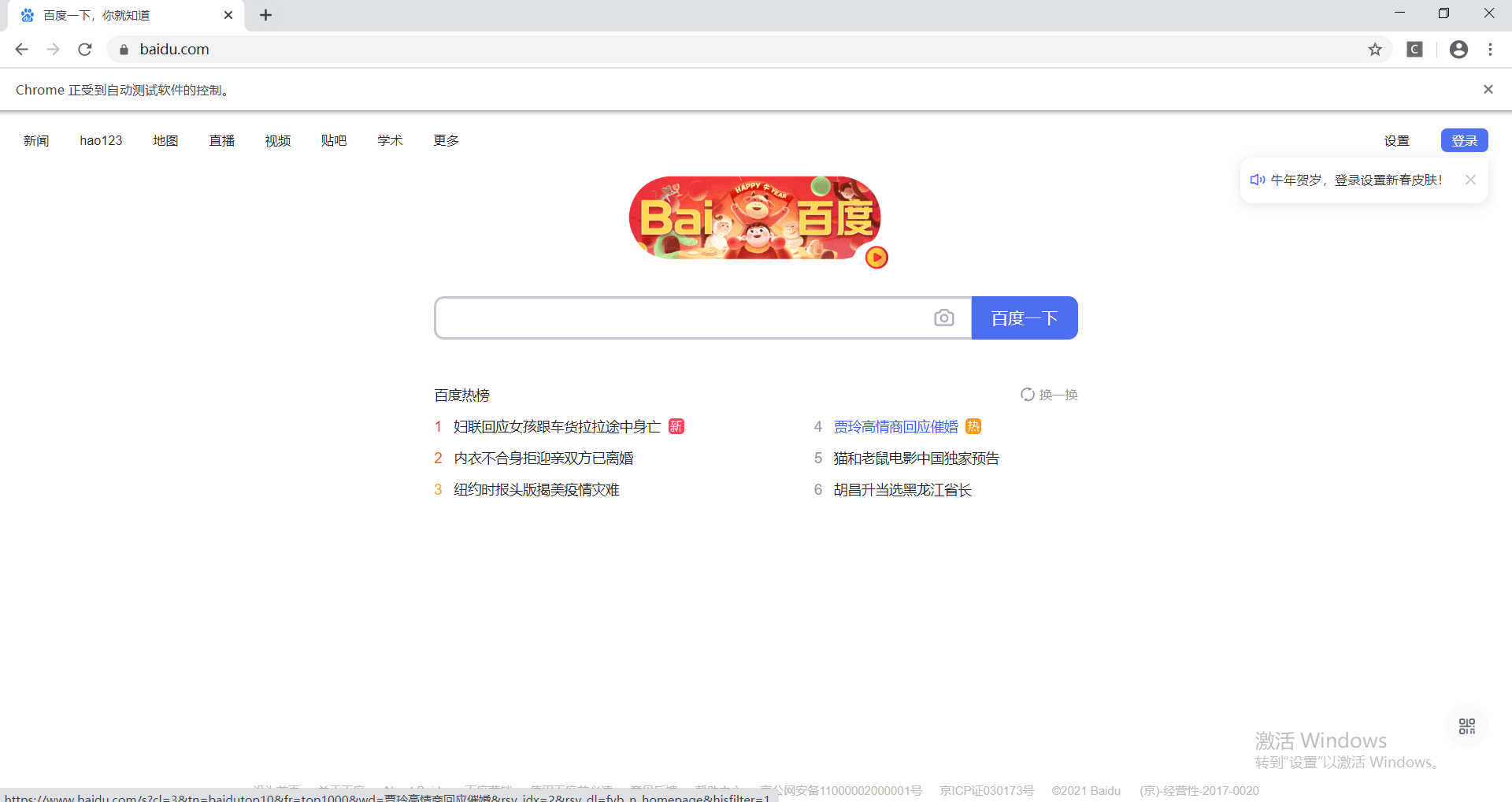Viewport: 1512px width, 802px height.
Task: Open the 地图 navigation link
Action: click(165, 140)
